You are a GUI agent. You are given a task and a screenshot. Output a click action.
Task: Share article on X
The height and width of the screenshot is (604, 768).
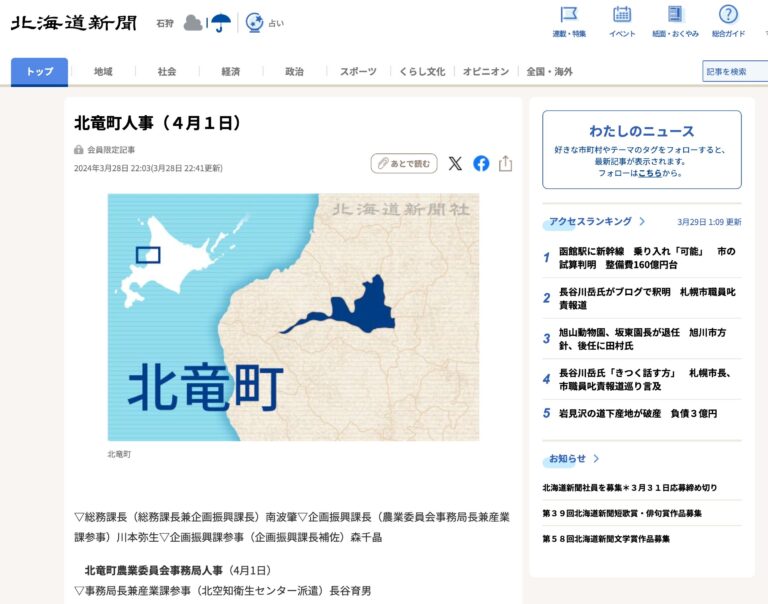coord(455,163)
